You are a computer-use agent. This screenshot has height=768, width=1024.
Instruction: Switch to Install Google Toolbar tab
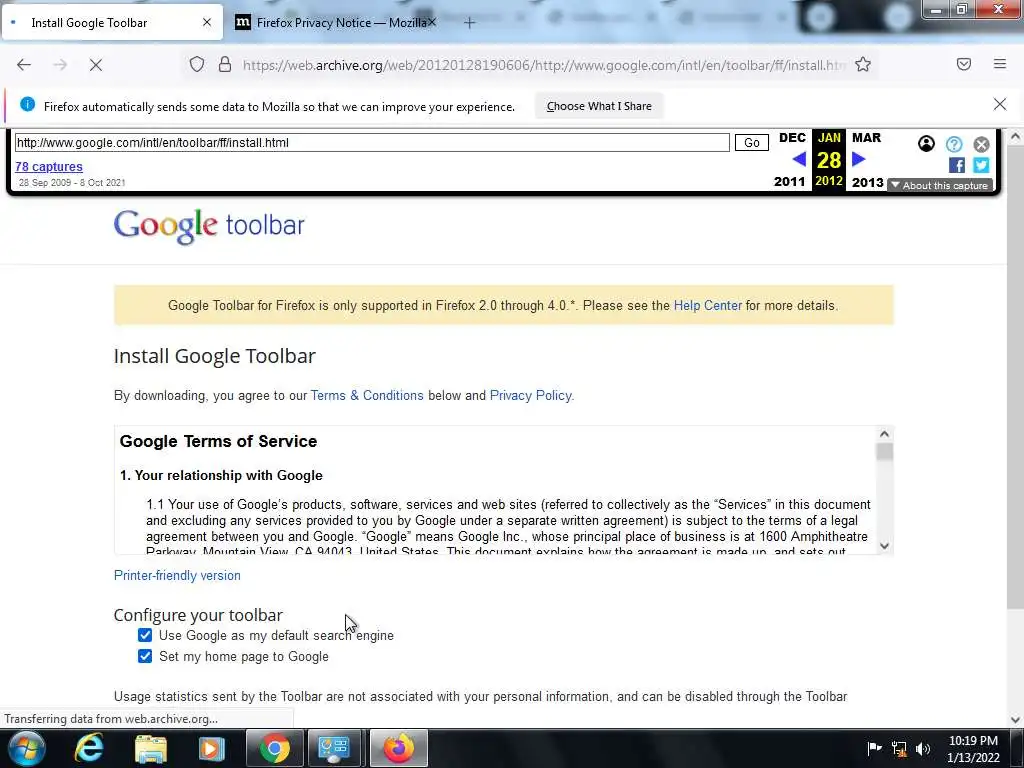point(112,23)
